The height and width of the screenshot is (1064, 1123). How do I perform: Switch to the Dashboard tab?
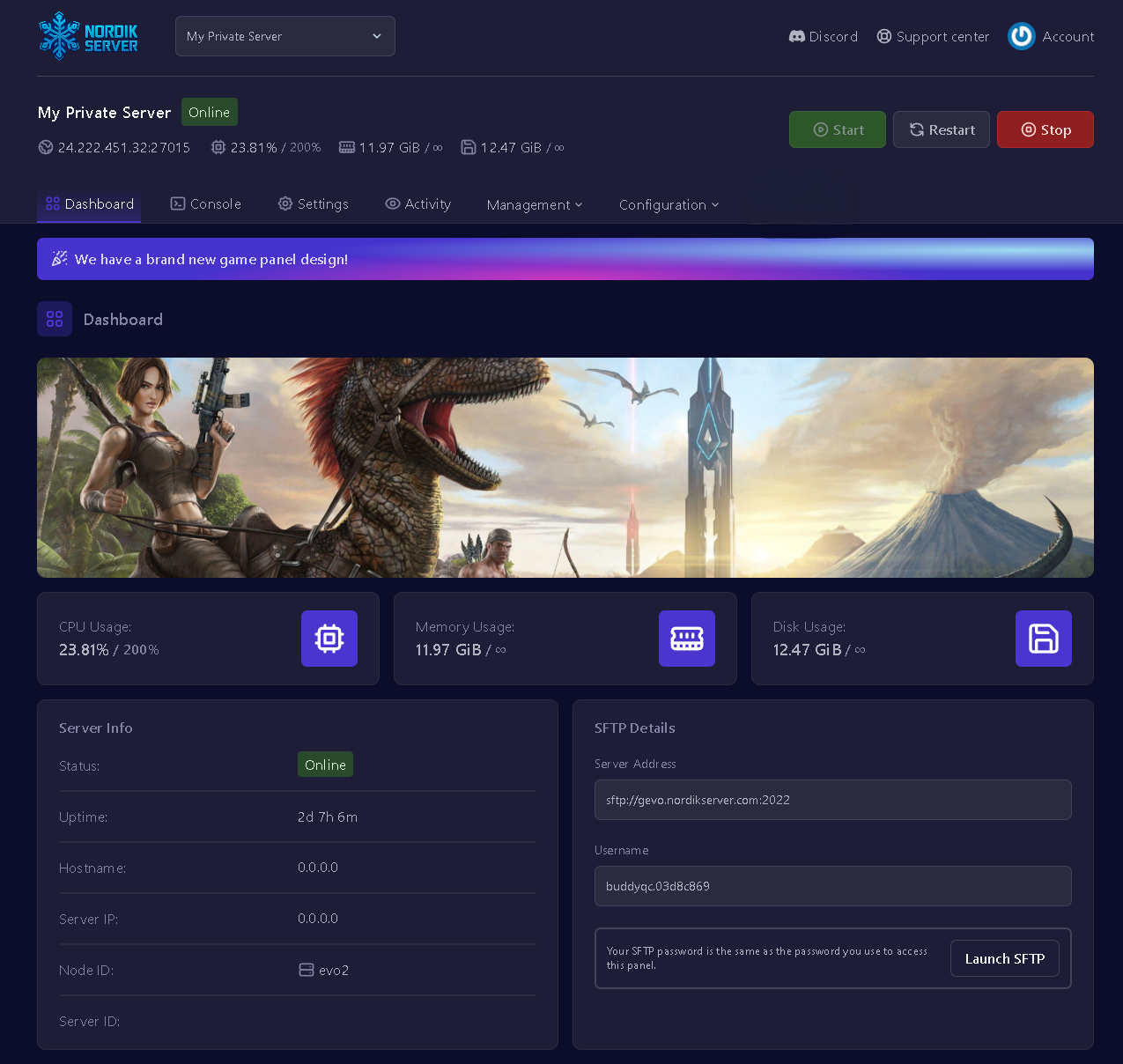tap(90, 203)
